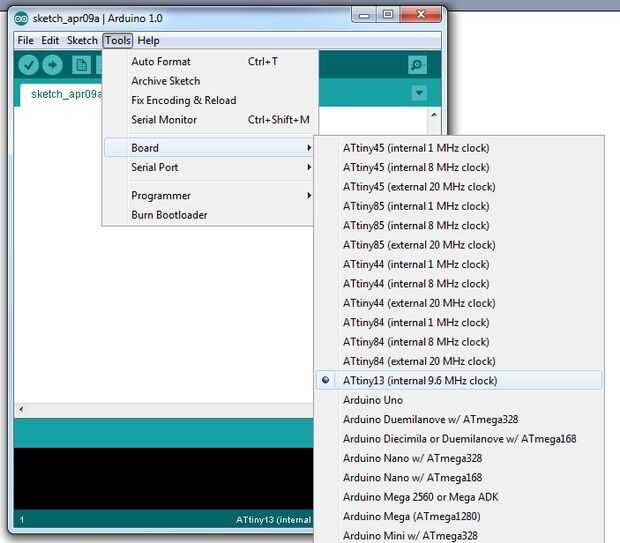Expand the Serial Port submenu arrow

pos(309,167)
